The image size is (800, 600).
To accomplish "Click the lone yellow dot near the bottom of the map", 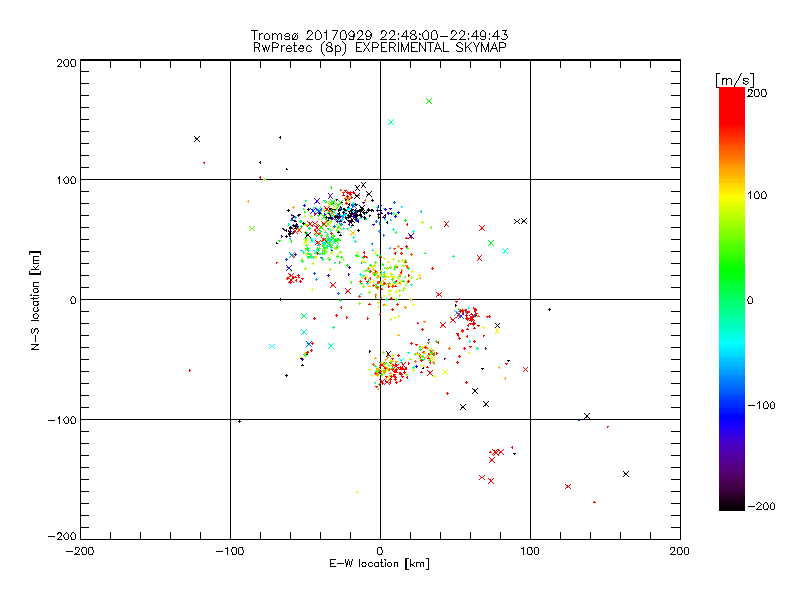I will point(357,492).
